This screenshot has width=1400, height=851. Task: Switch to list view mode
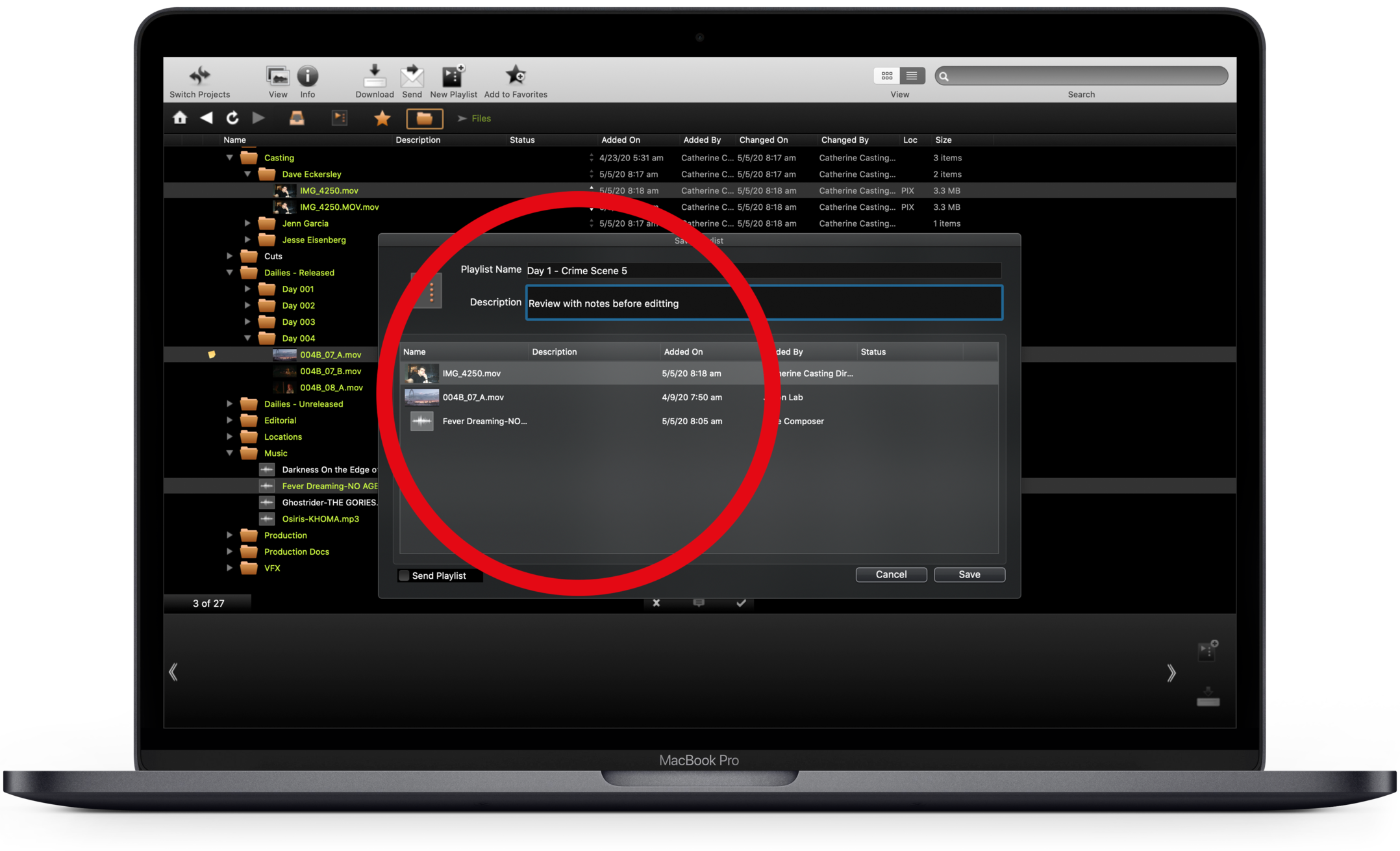pyautogui.click(x=912, y=76)
